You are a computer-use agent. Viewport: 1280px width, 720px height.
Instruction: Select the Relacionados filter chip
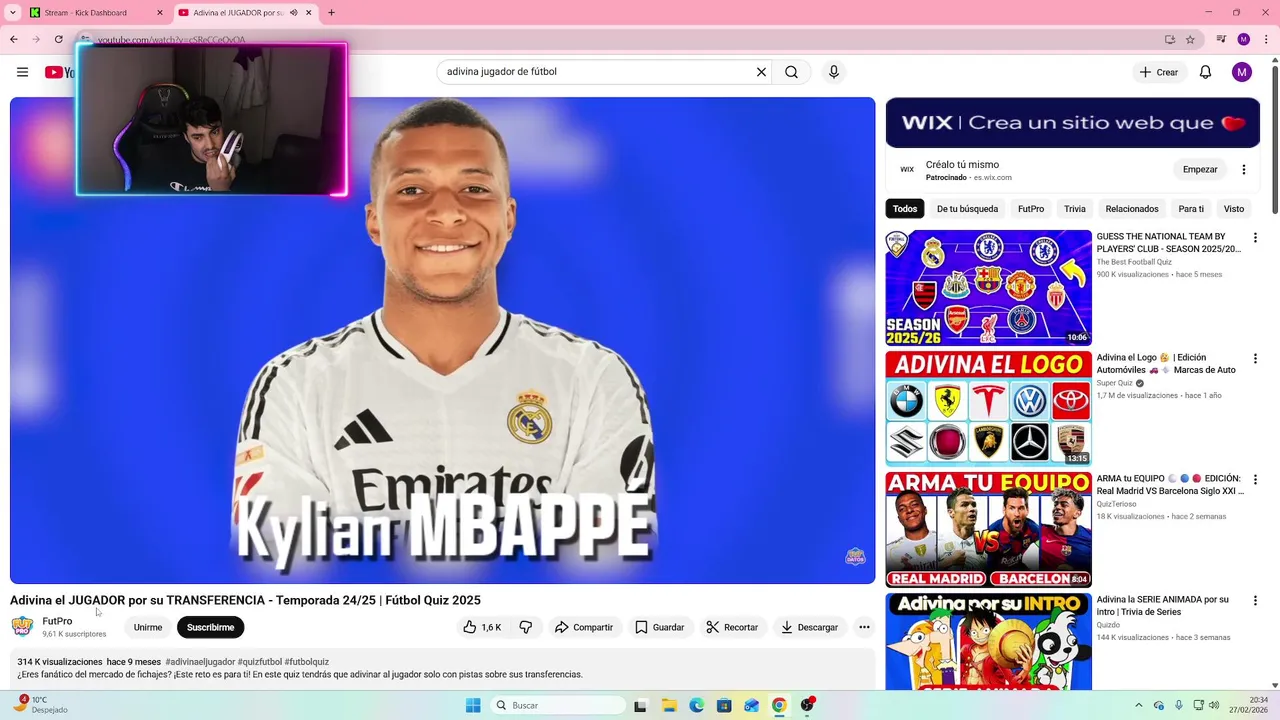(1132, 209)
